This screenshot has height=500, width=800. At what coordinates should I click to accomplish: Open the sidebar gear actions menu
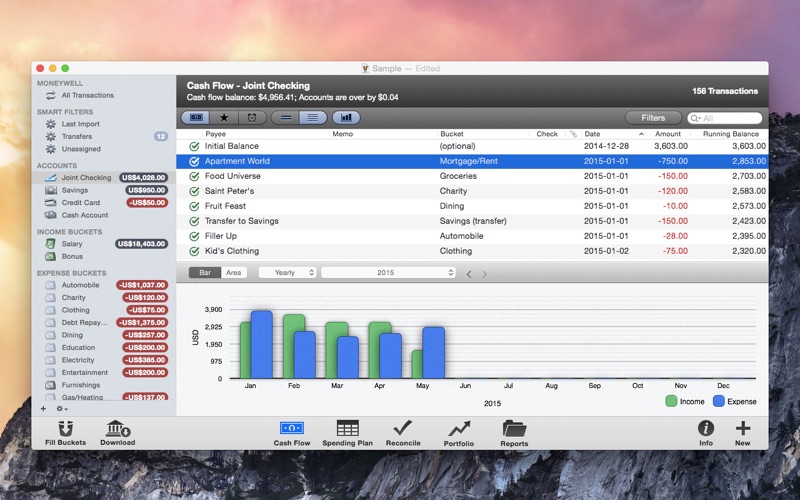tap(62, 408)
